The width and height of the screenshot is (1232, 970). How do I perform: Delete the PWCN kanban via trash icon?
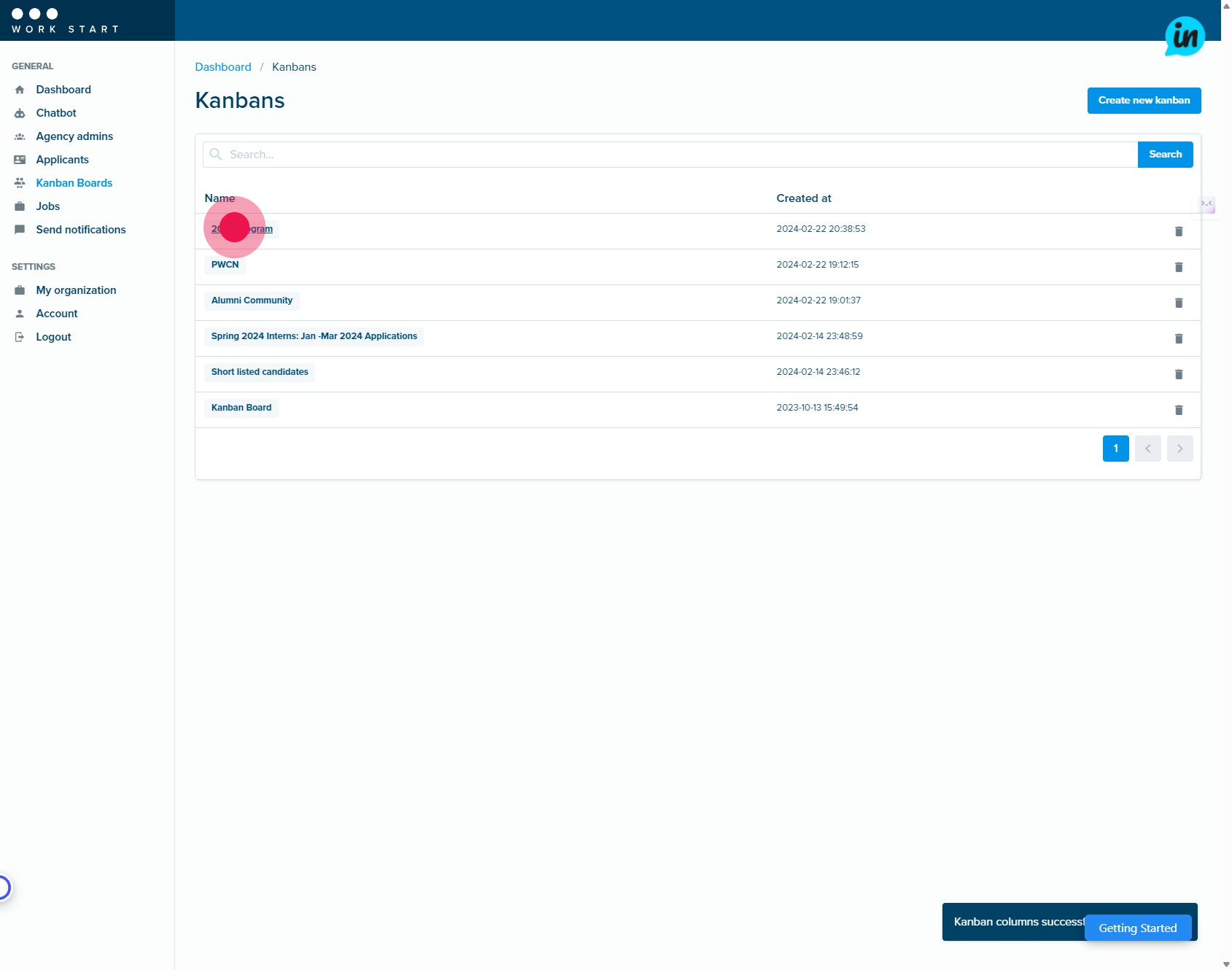1178,267
